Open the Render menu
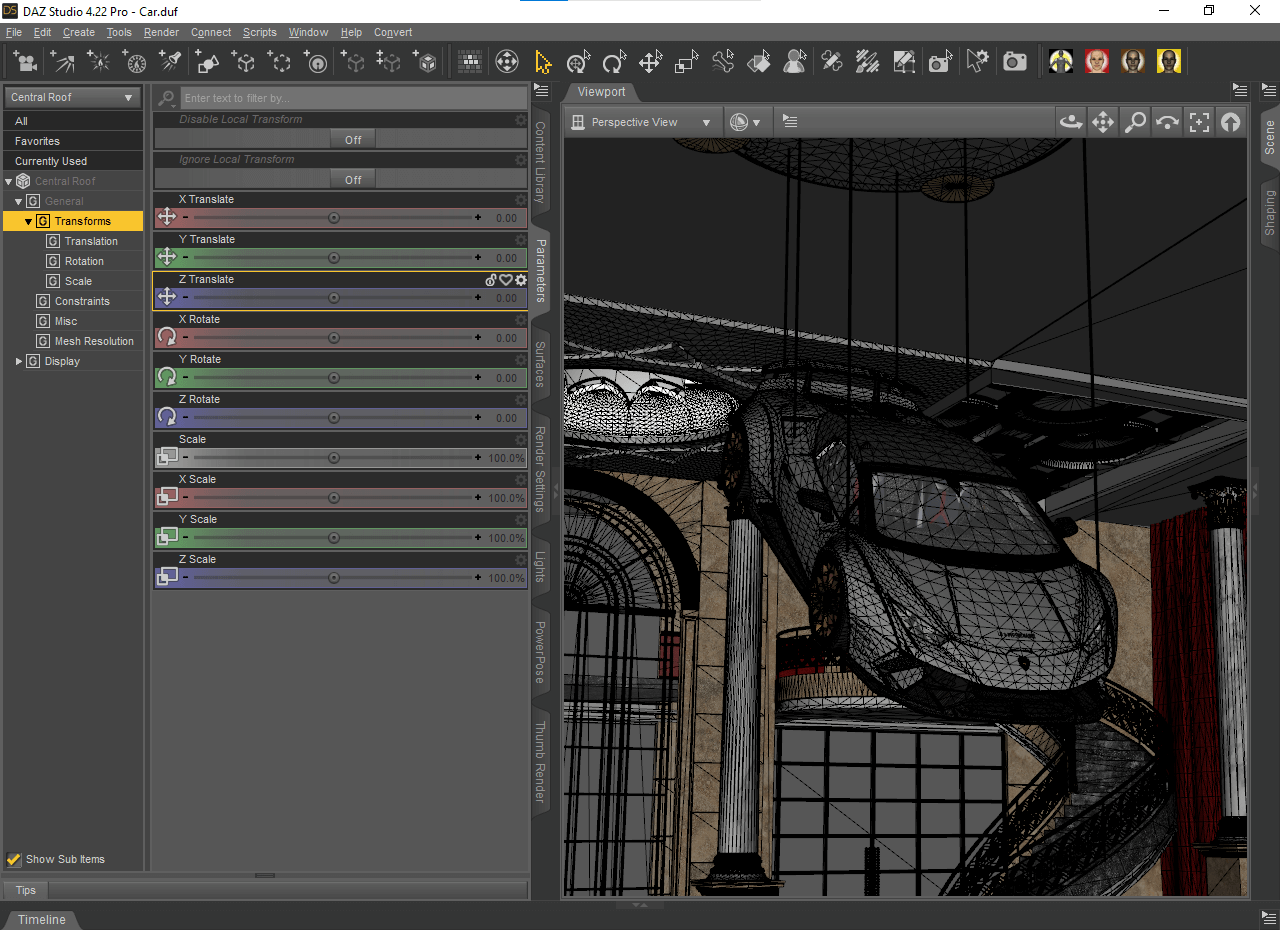This screenshot has height=930, width=1280. pos(162,32)
